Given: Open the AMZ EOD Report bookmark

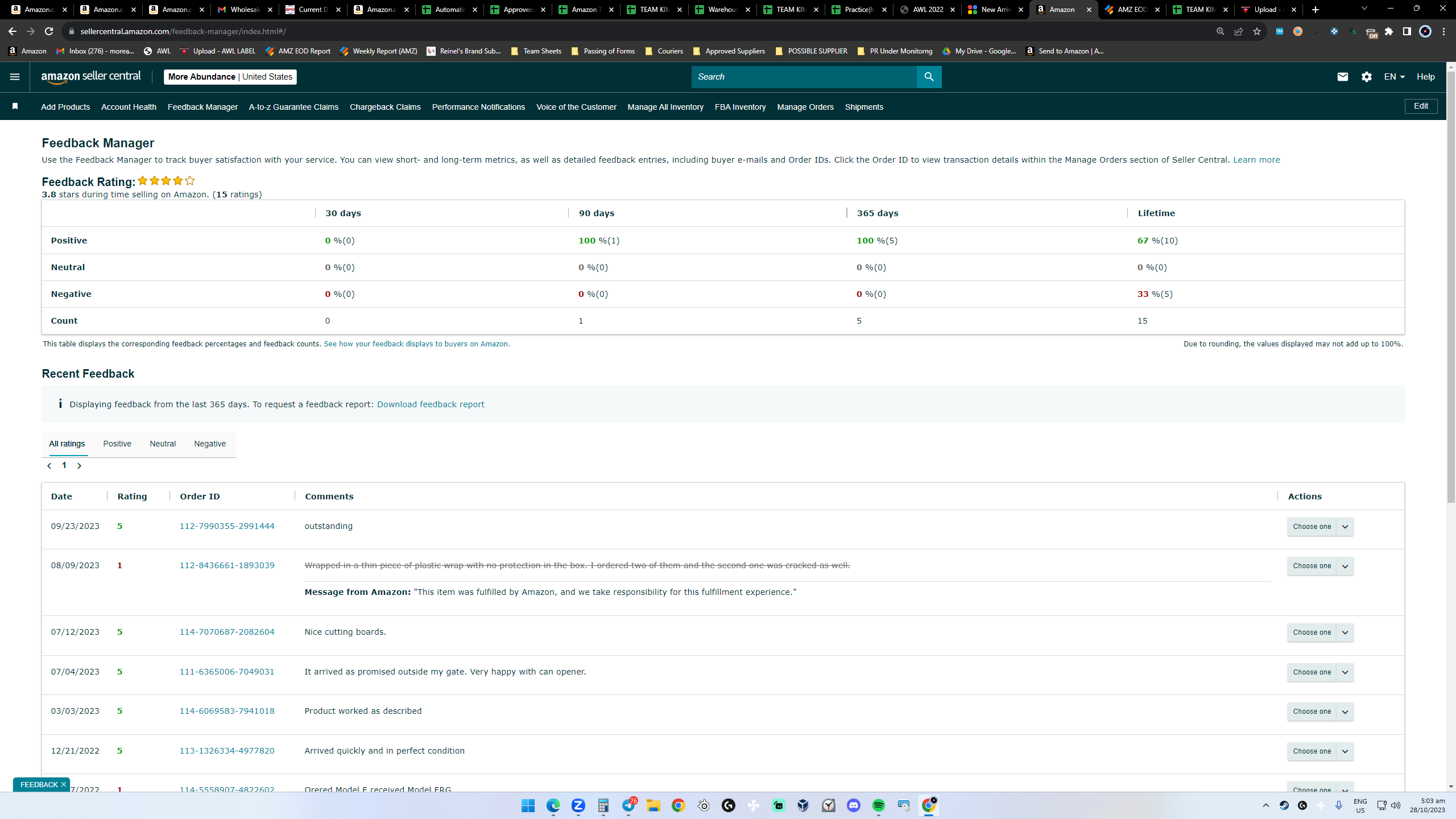Looking at the screenshot, I should 297,51.
